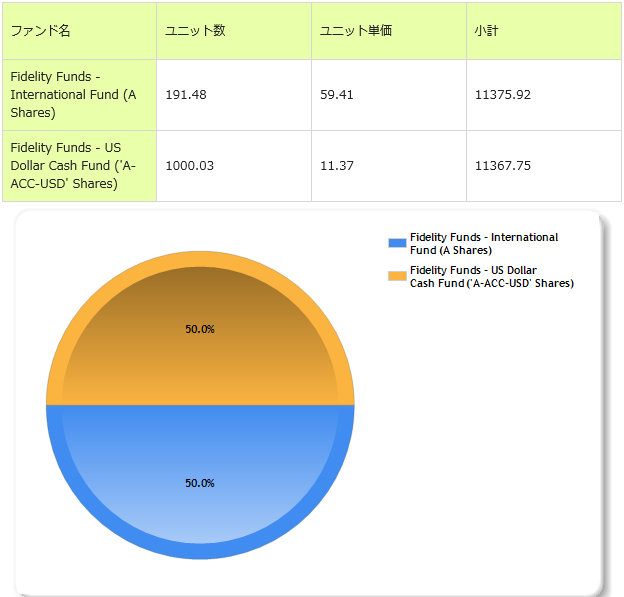This screenshot has width=624, height=597.
Task: Click the orange upper half of the pie chart
Action: [x=200, y=370]
